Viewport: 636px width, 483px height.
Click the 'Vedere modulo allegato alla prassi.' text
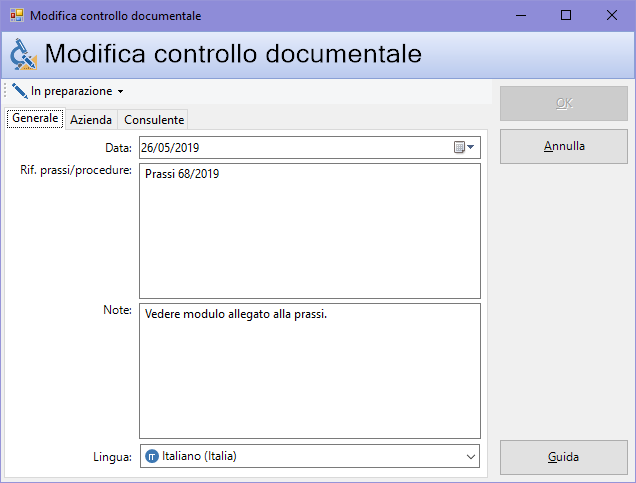click(x=236, y=314)
